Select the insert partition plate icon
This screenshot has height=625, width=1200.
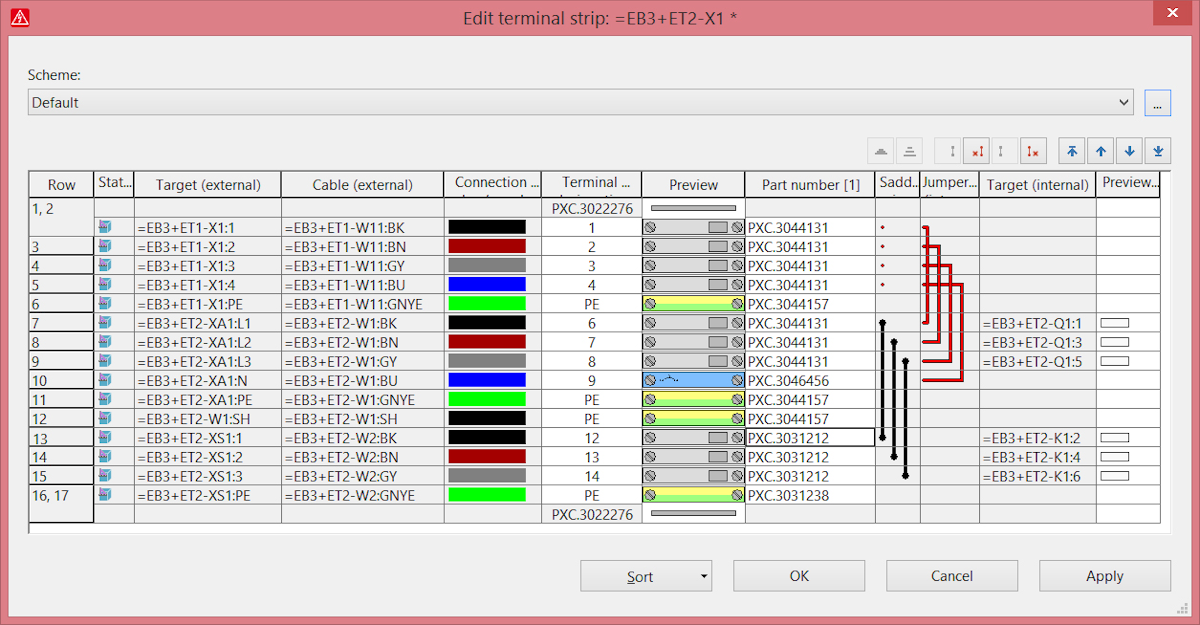coord(910,150)
